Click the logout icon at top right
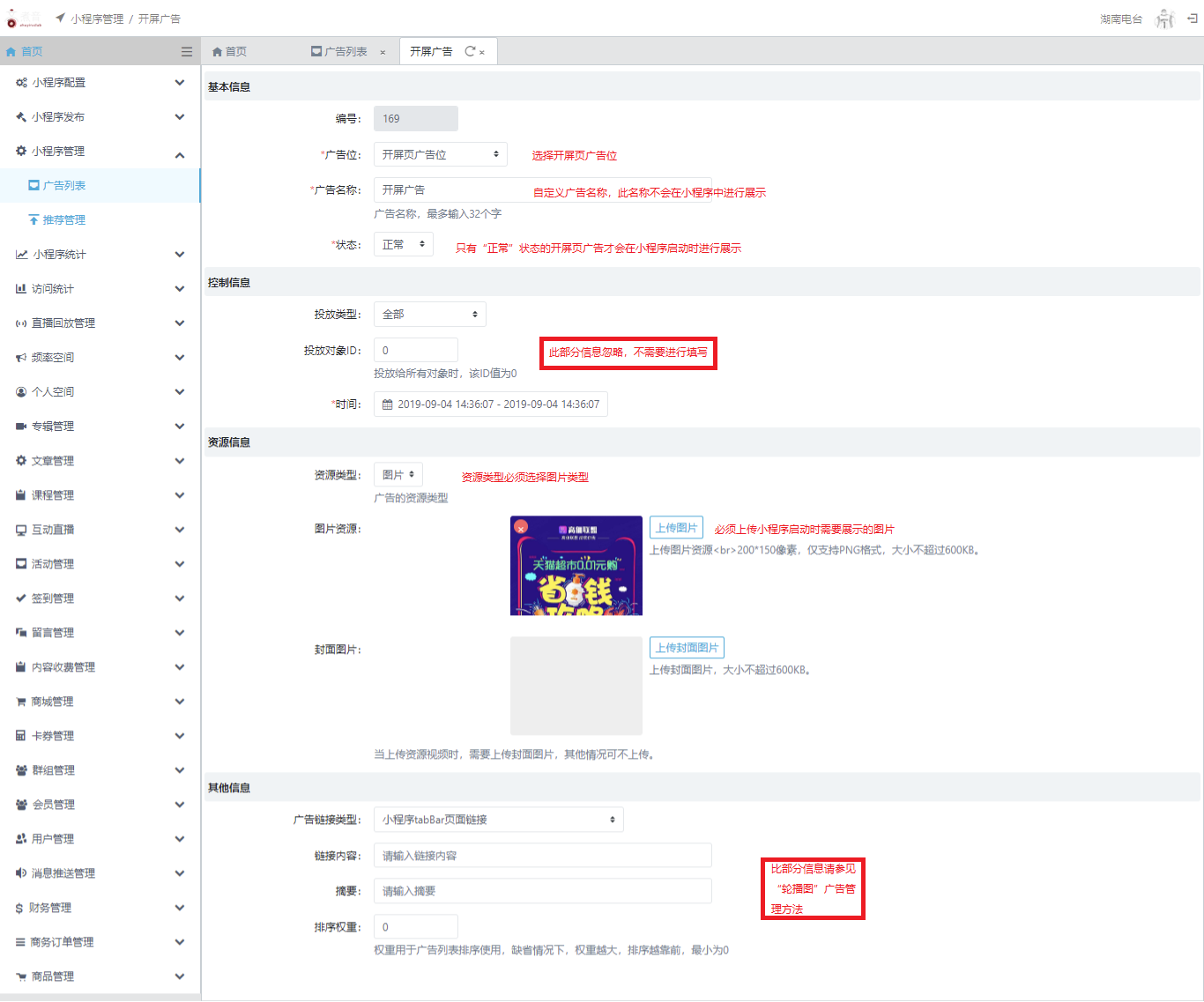The image size is (1204, 1002). (1192, 19)
